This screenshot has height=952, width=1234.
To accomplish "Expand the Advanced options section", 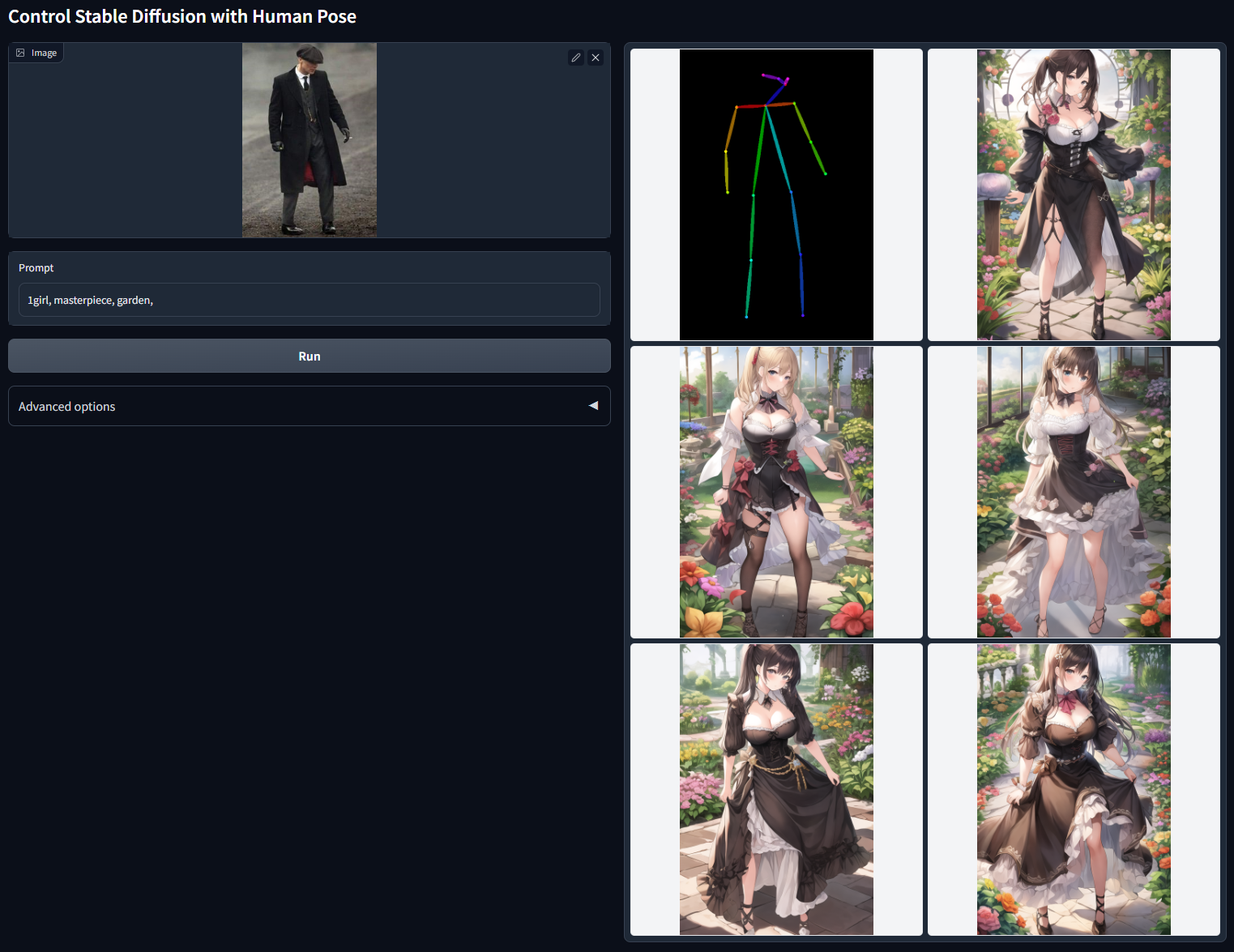I will [x=310, y=406].
